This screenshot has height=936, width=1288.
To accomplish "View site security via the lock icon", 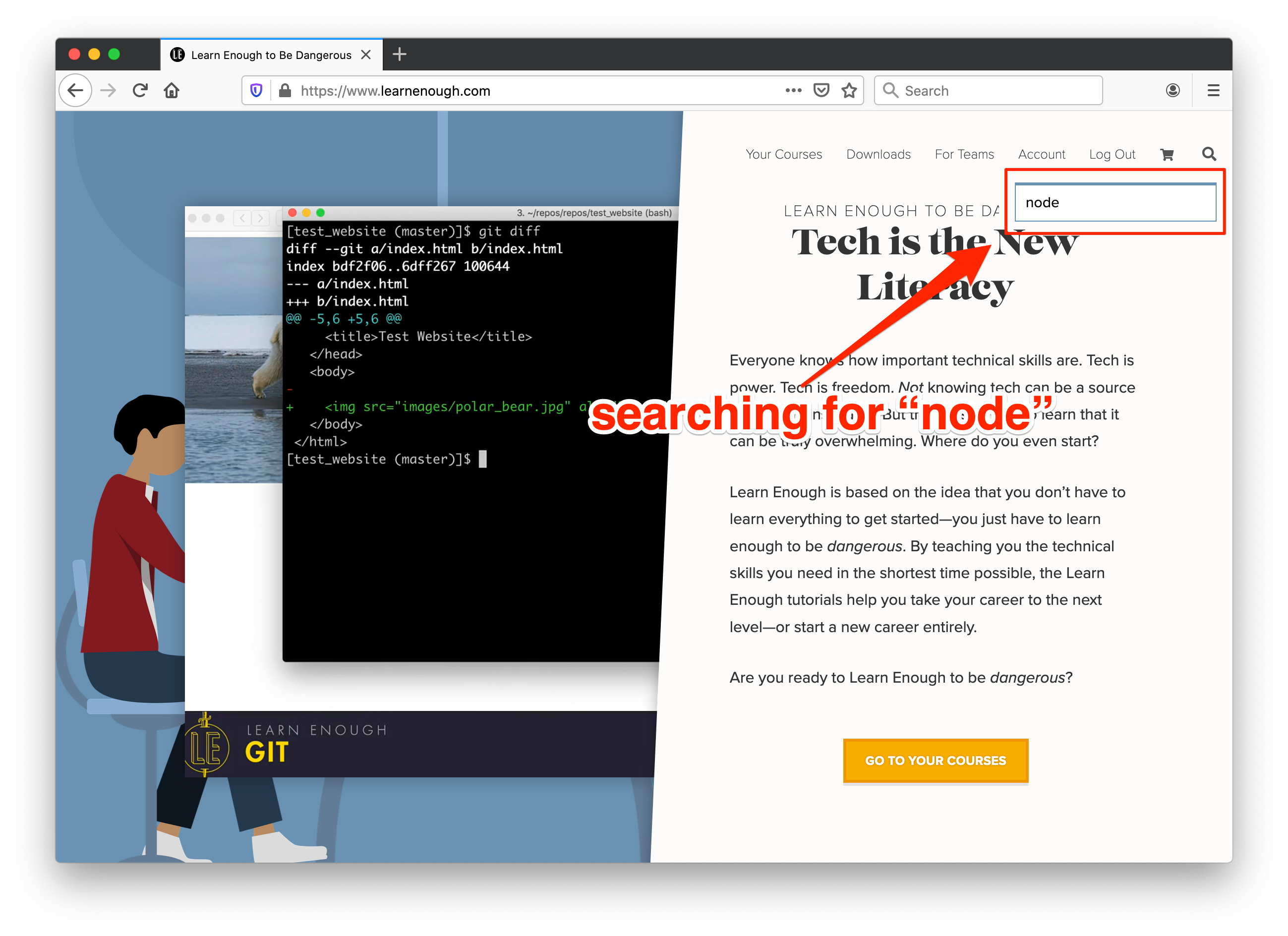I will (284, 90).
